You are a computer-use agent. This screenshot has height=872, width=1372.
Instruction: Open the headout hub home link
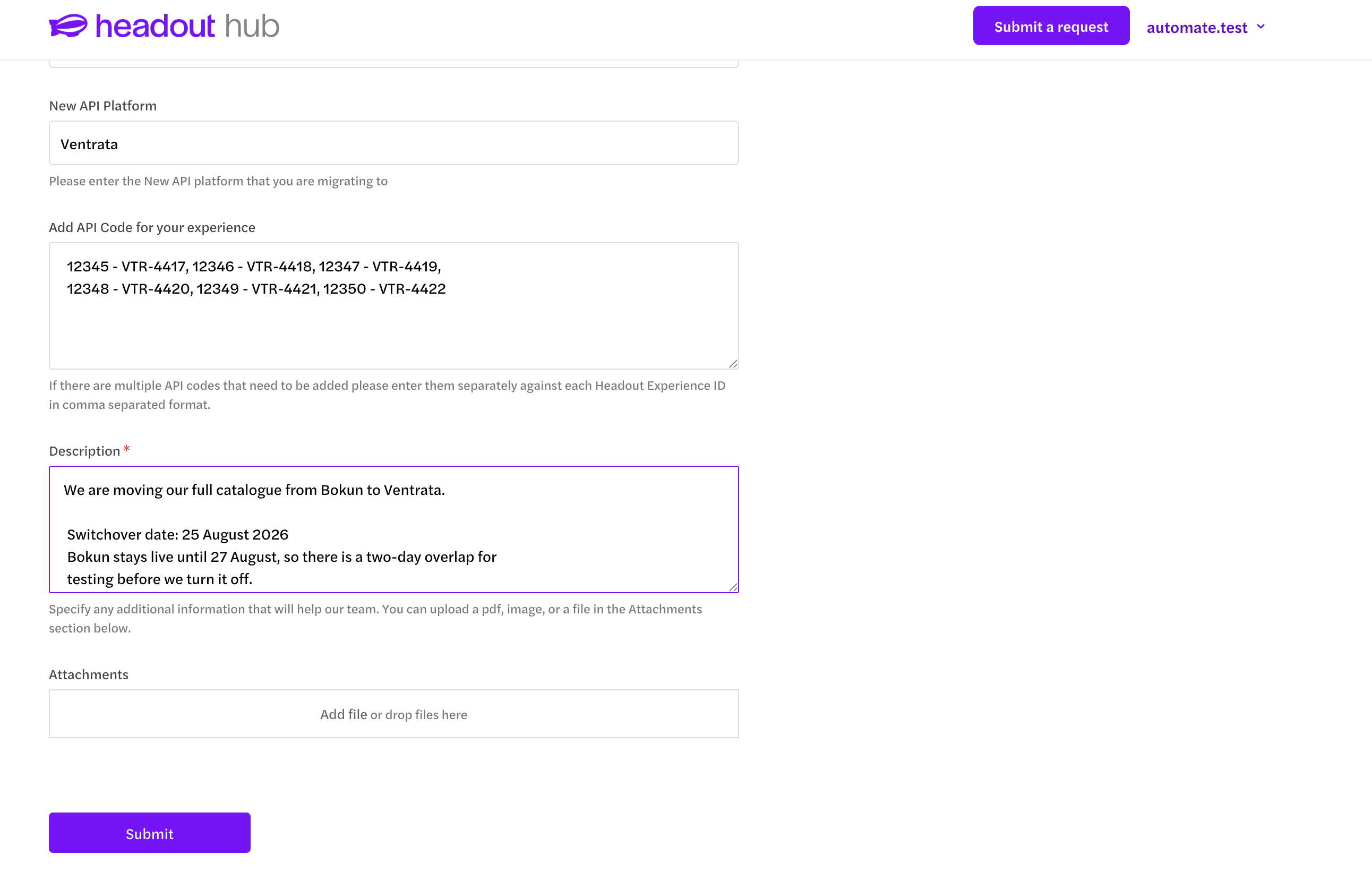pos(164,26)
